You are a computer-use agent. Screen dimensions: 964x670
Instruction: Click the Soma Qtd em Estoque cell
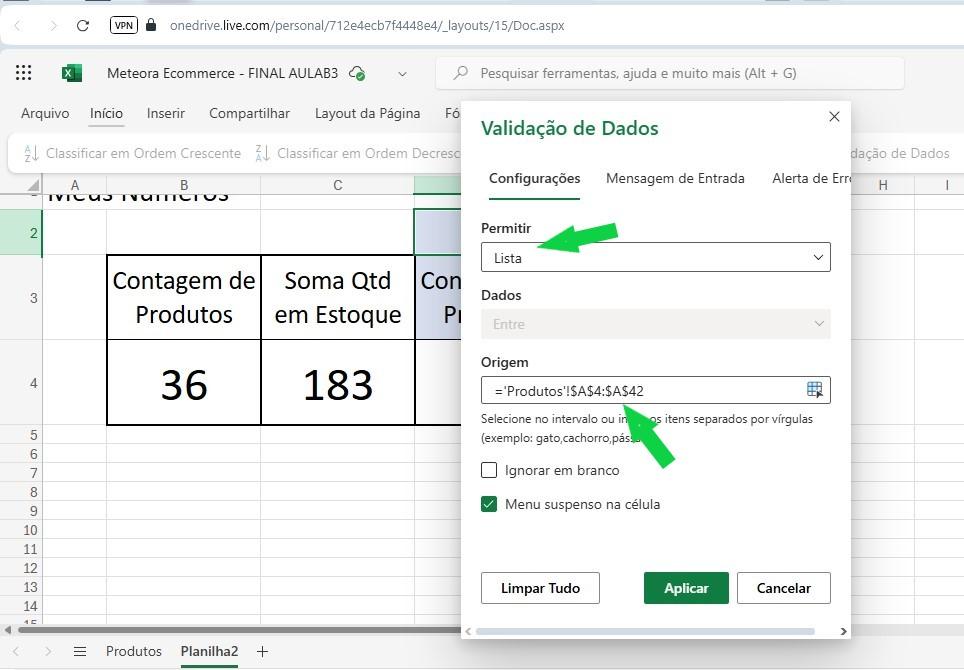click(x=338, y=298)
